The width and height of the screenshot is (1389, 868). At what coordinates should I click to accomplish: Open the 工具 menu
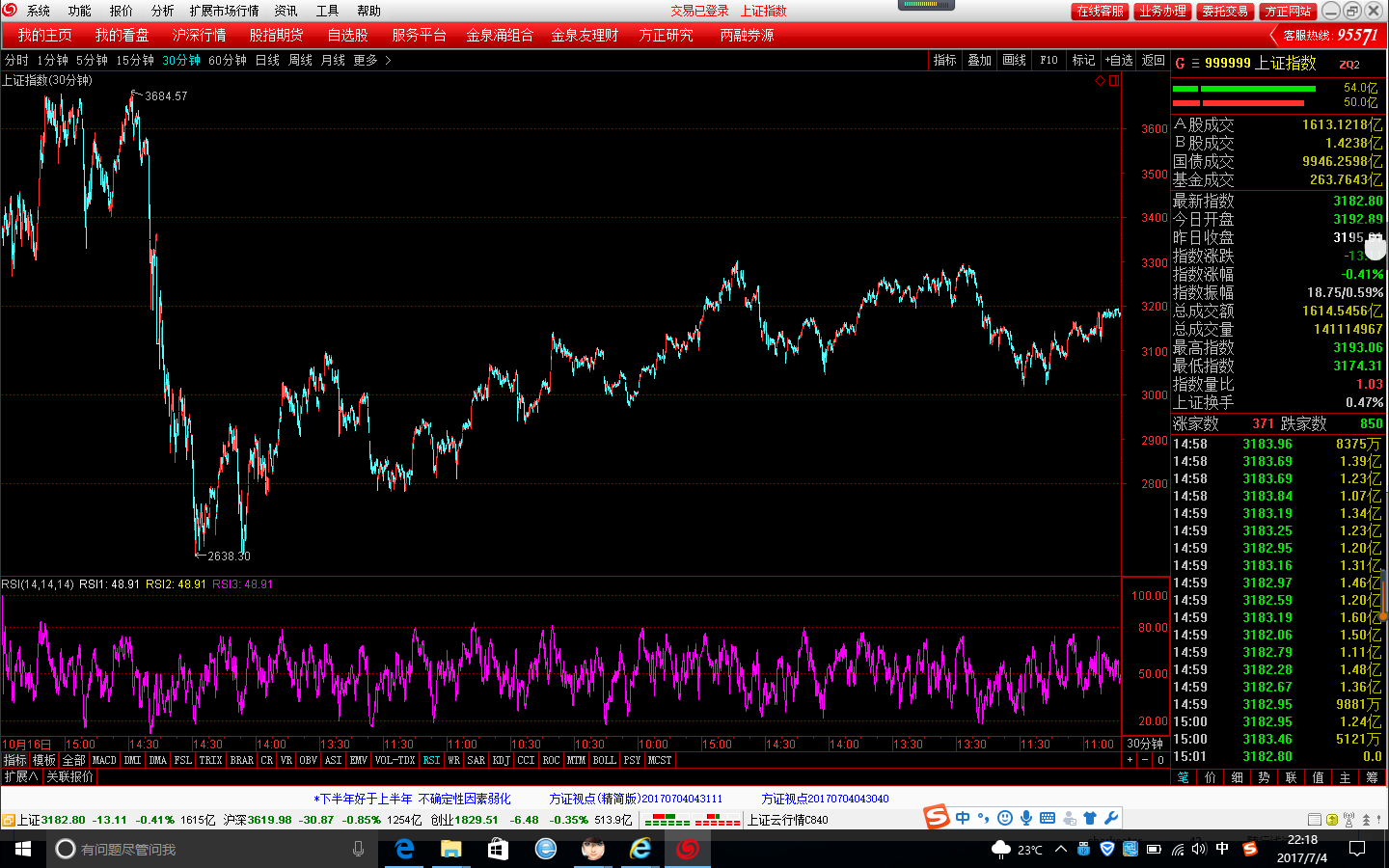pyautogui.click(x=328, y=11)
